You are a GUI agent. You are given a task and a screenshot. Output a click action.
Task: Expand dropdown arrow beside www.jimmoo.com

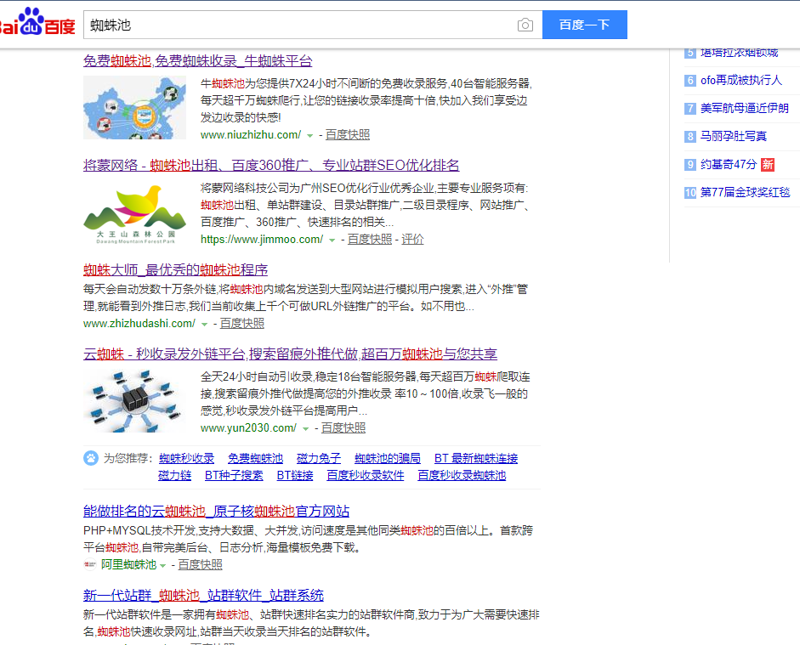[332, 240]
